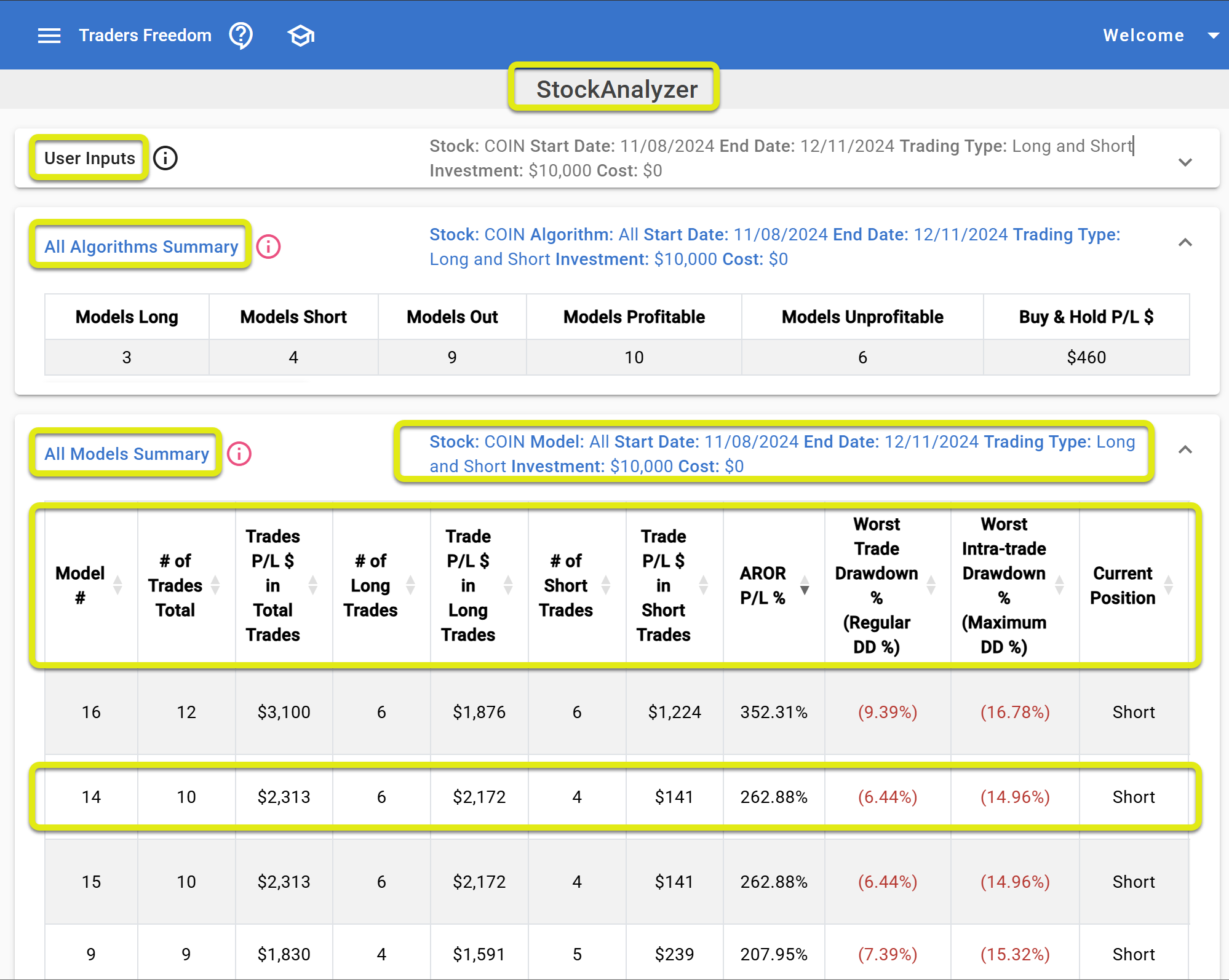This screenshot has width=1229, height=980.
Task: Click the User Inputs panel title
Action: click(90, 158)
